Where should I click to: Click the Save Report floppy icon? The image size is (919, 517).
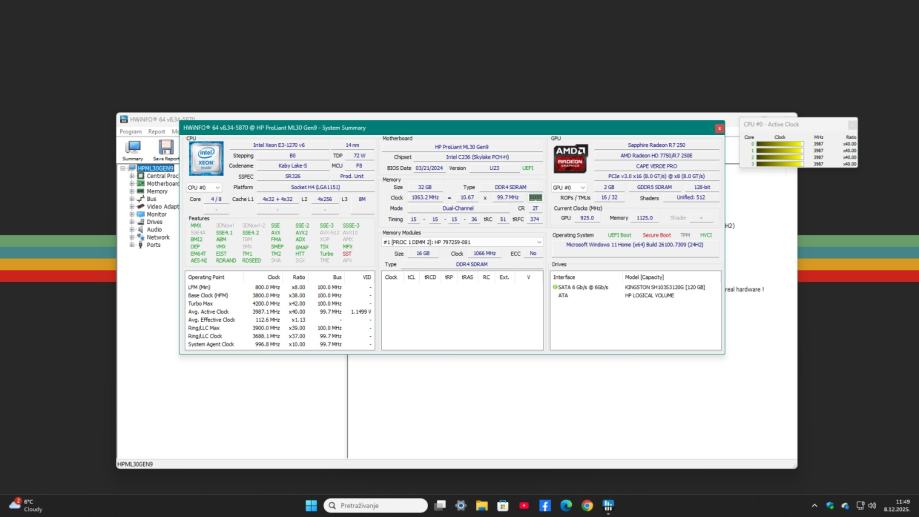pyautogui.click(x=166, y=149)
